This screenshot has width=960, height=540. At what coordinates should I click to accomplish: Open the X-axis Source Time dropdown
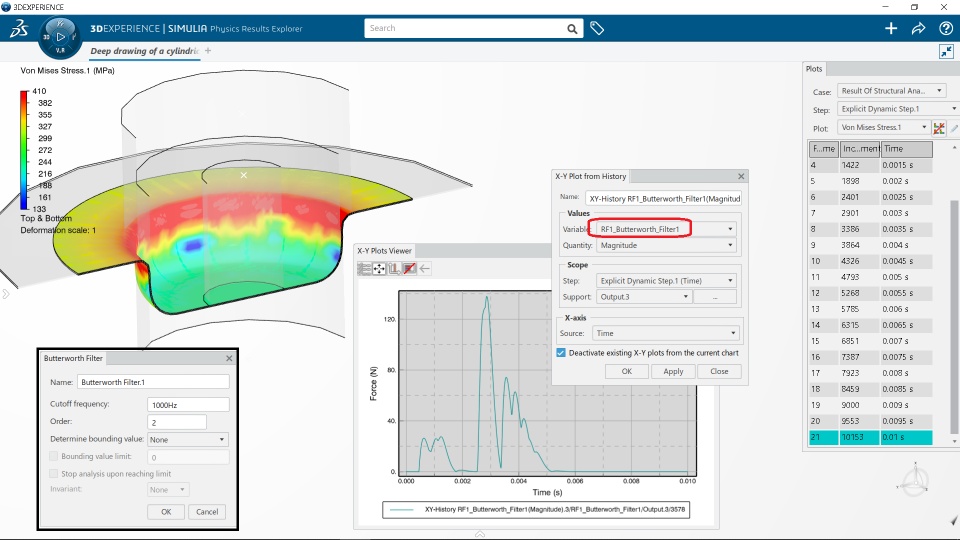pos(666,333)
